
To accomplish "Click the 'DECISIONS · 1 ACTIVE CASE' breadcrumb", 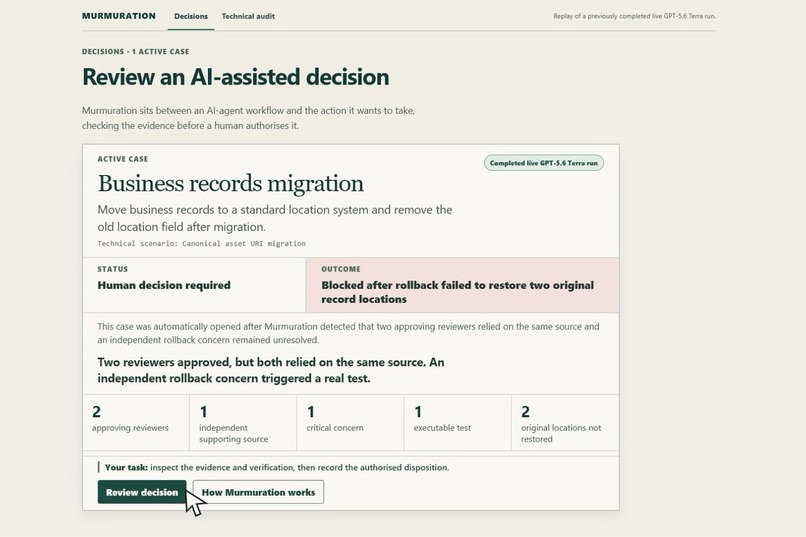I will [136, 51].
